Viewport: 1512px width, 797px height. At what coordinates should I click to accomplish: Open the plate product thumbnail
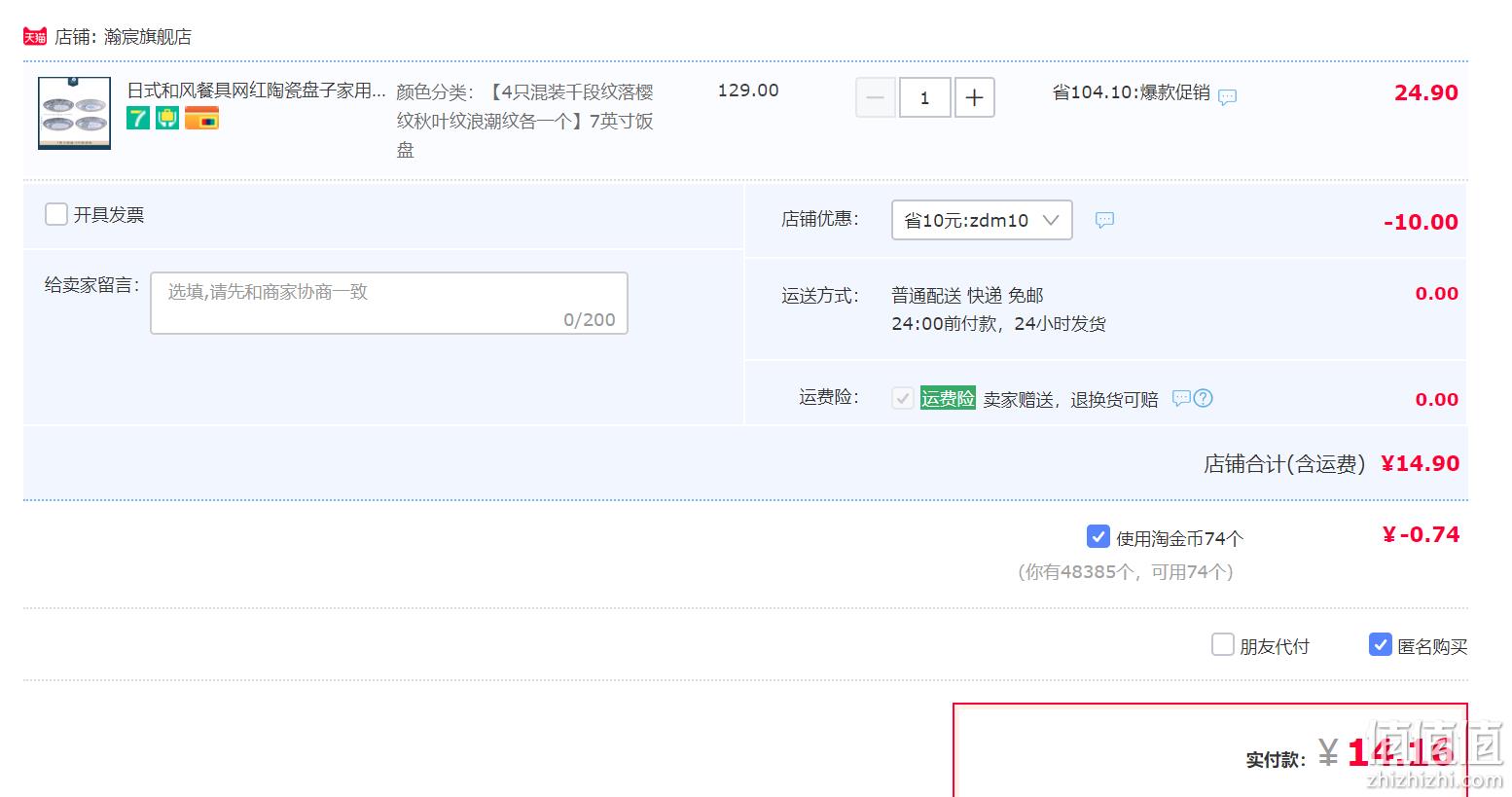(x=75, y=113)
